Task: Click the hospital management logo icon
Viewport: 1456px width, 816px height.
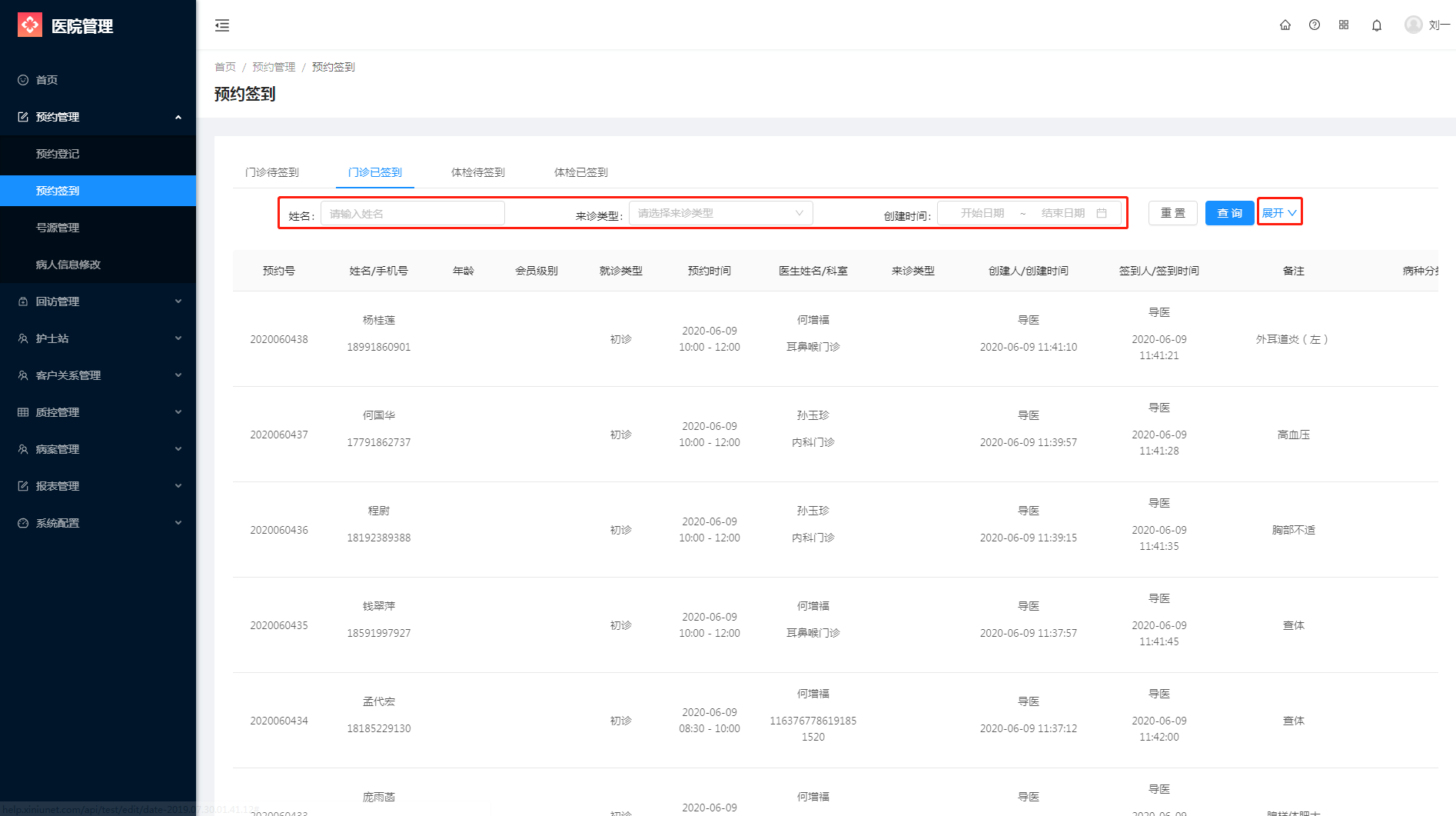Action: (x=30, y=25)
